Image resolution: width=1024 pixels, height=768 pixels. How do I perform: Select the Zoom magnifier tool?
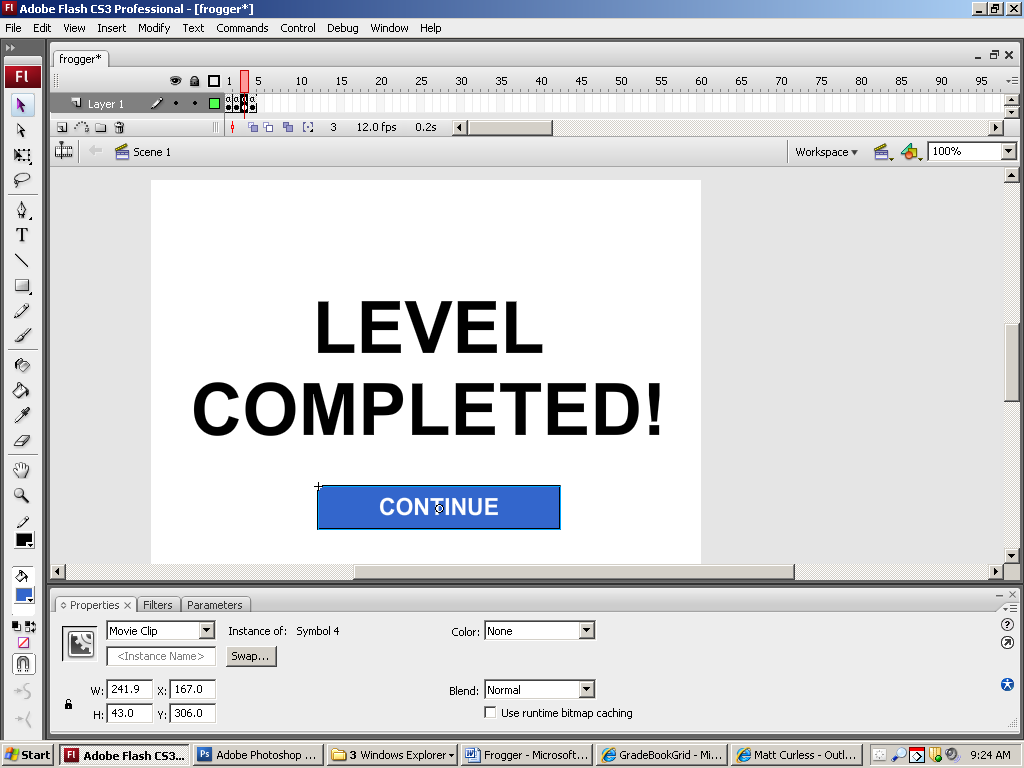[21, 495]
